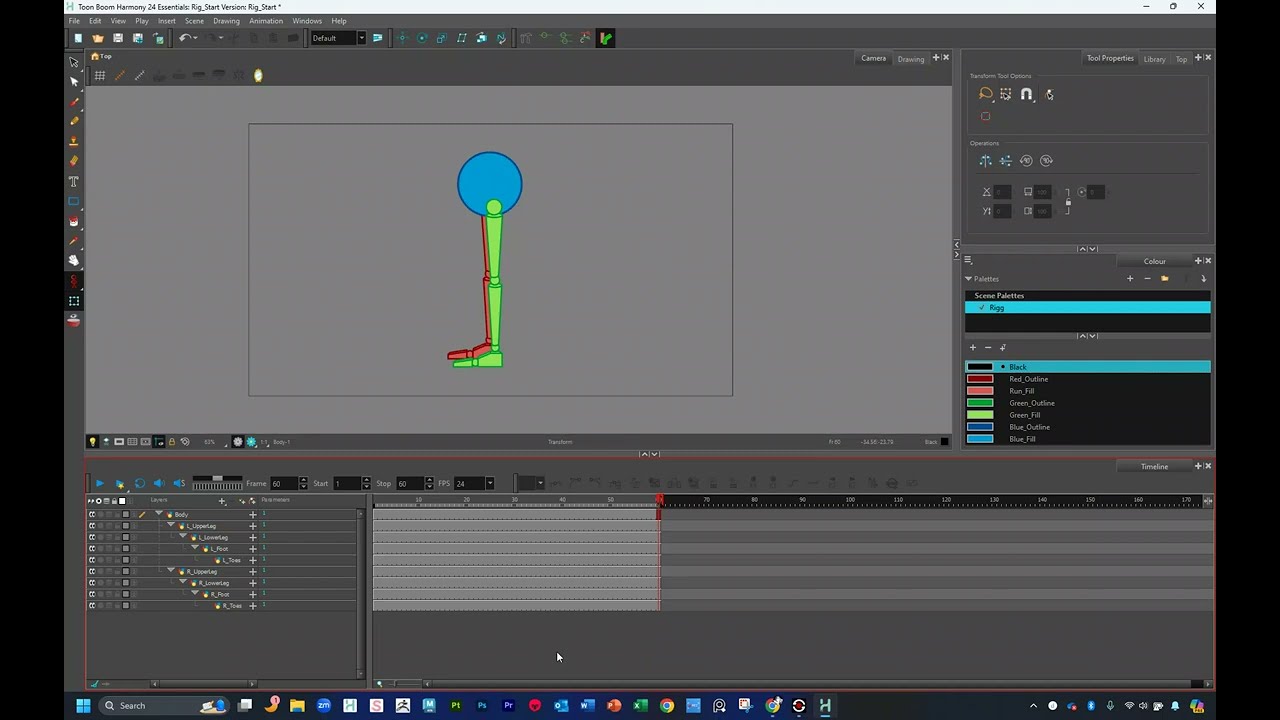The height and width of the screenshot is (720, 1280).
Task: Collapse the L_UpperLeg layer children
Action: (x=171, y=526)
